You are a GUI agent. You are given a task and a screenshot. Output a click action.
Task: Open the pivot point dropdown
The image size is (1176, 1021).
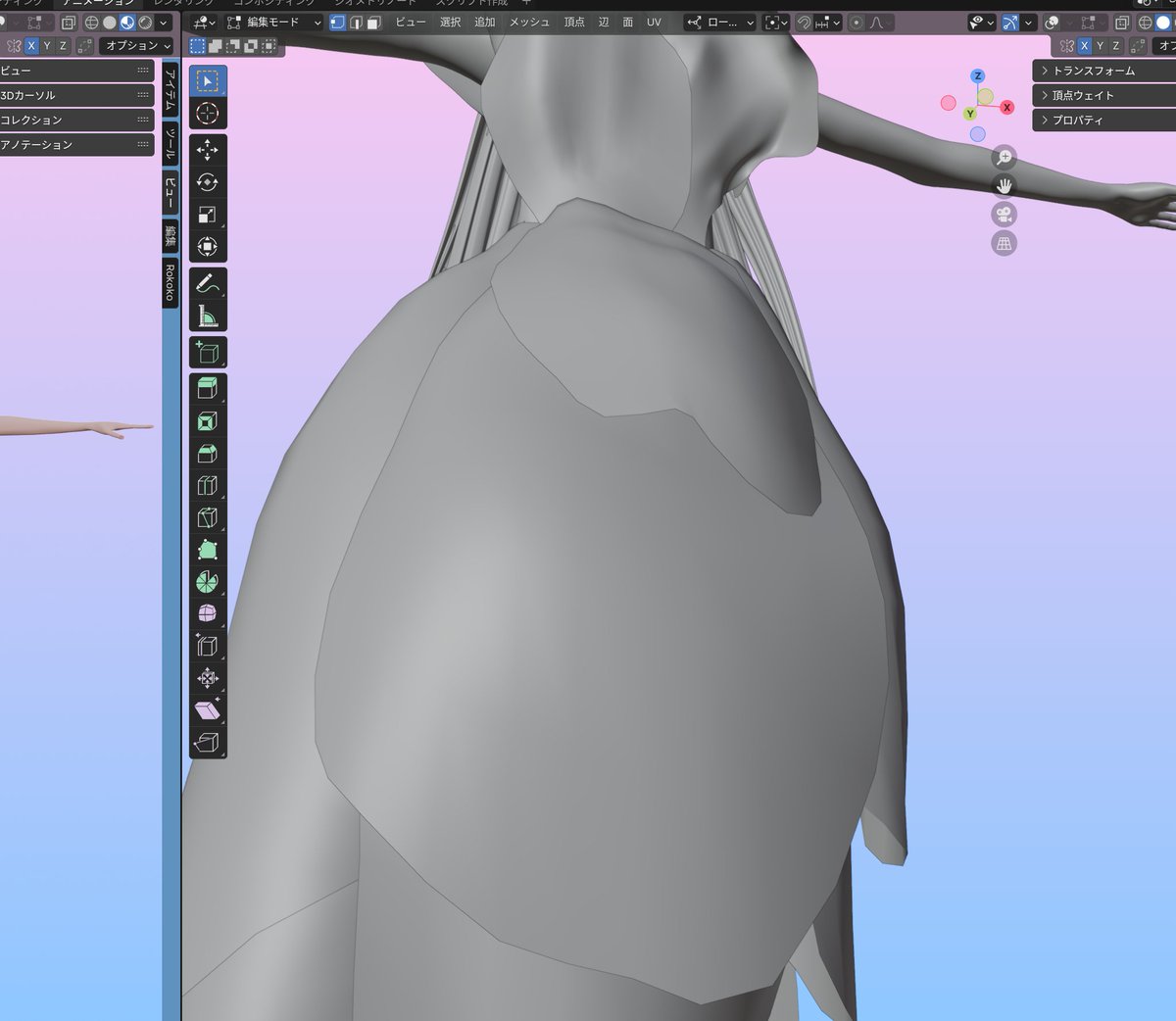[x=776, y=22]
